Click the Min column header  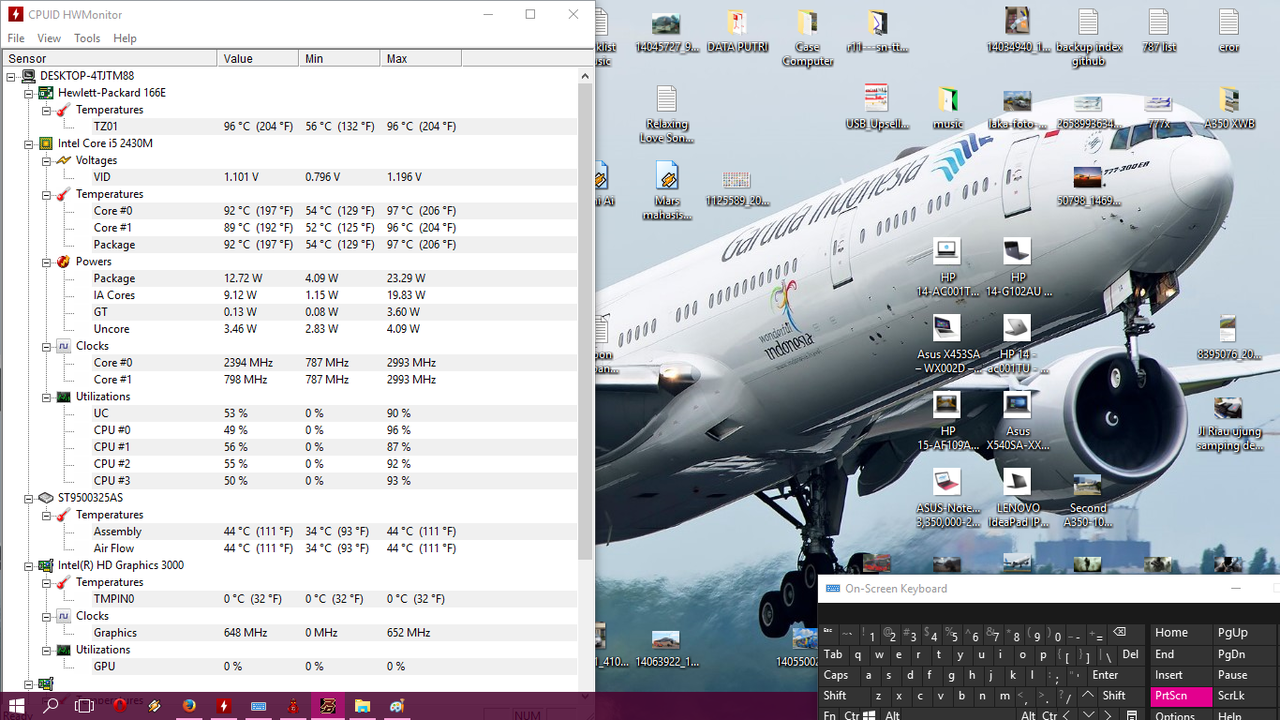[339, 59]
